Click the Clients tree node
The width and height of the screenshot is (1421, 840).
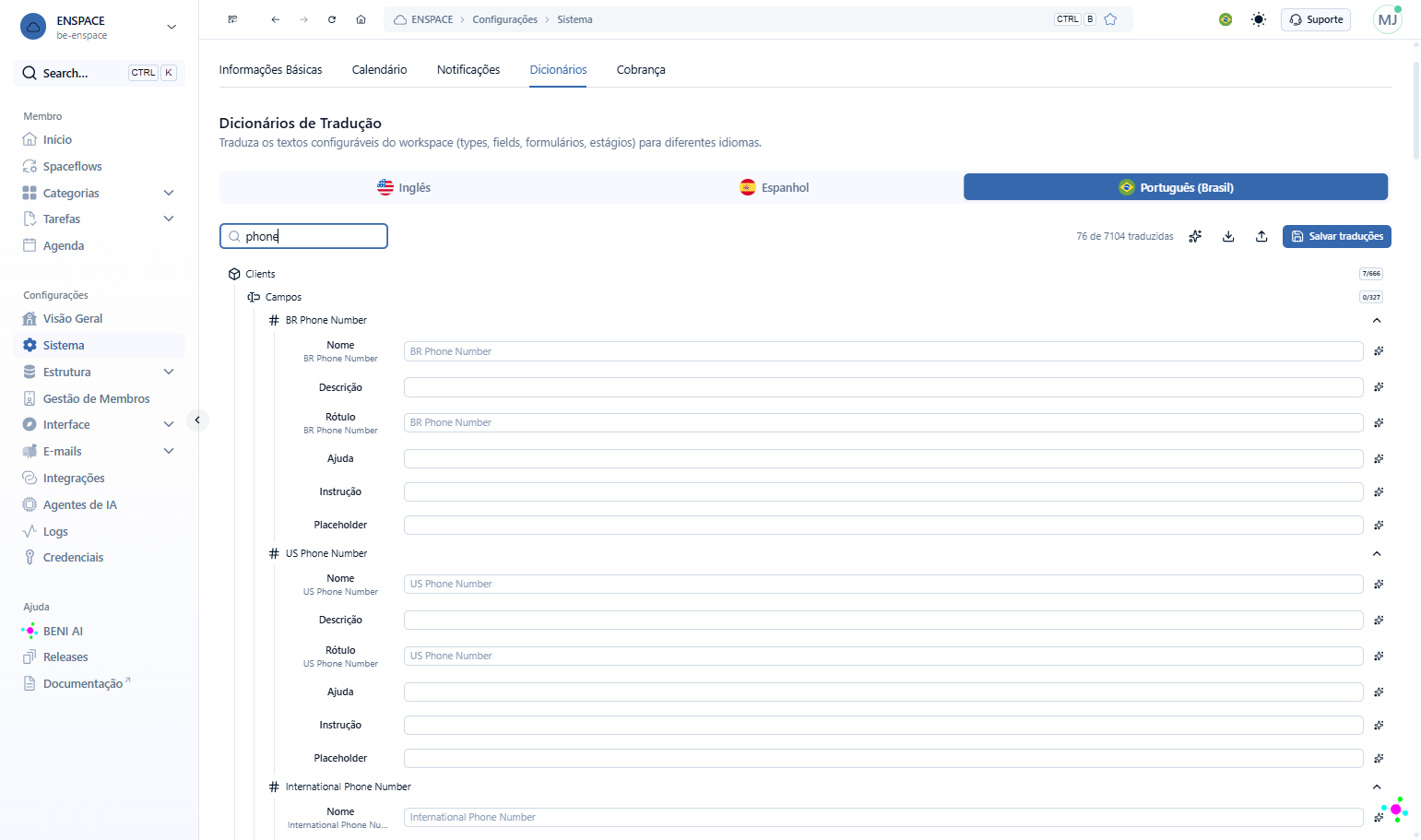pyautogui.click(x=260, y=274)
